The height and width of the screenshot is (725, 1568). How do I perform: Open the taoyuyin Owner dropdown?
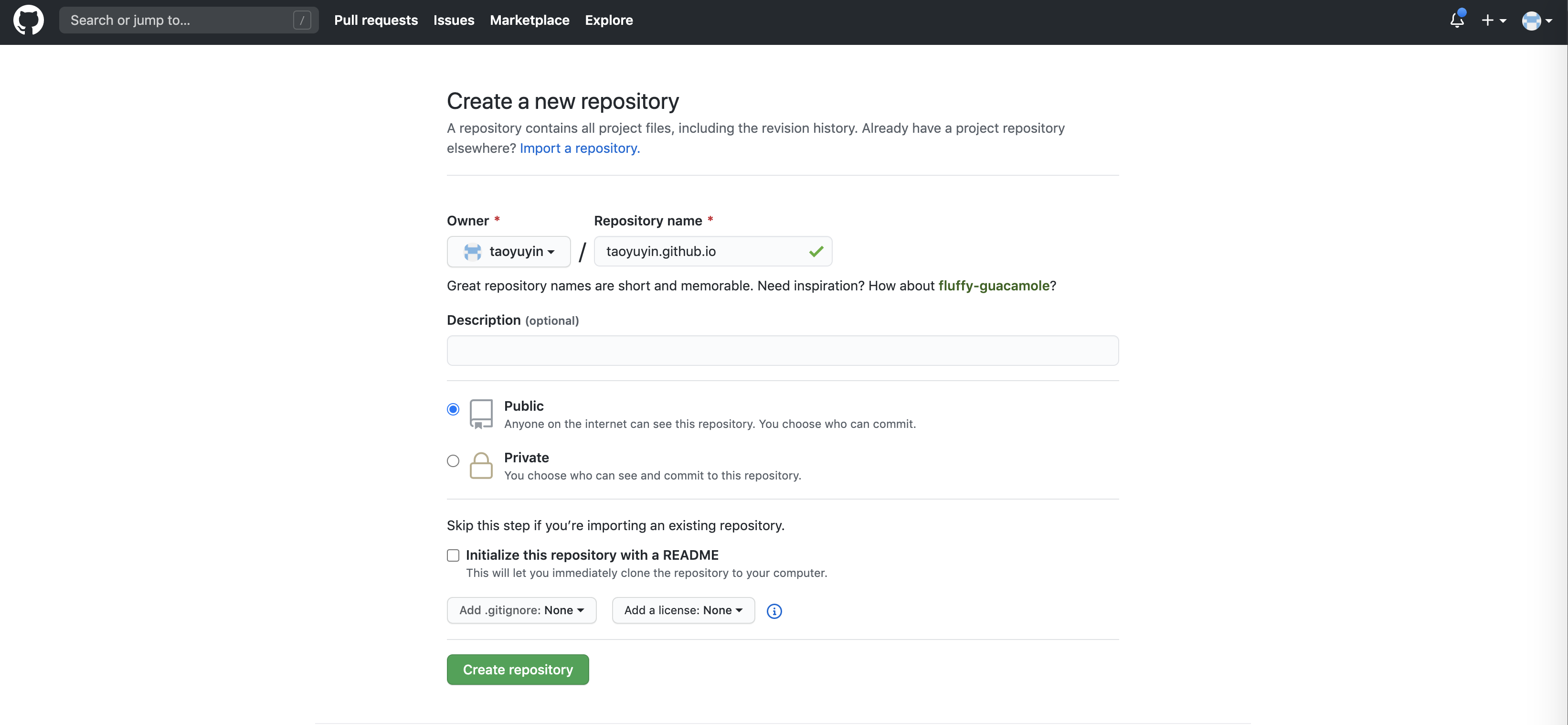508,251
